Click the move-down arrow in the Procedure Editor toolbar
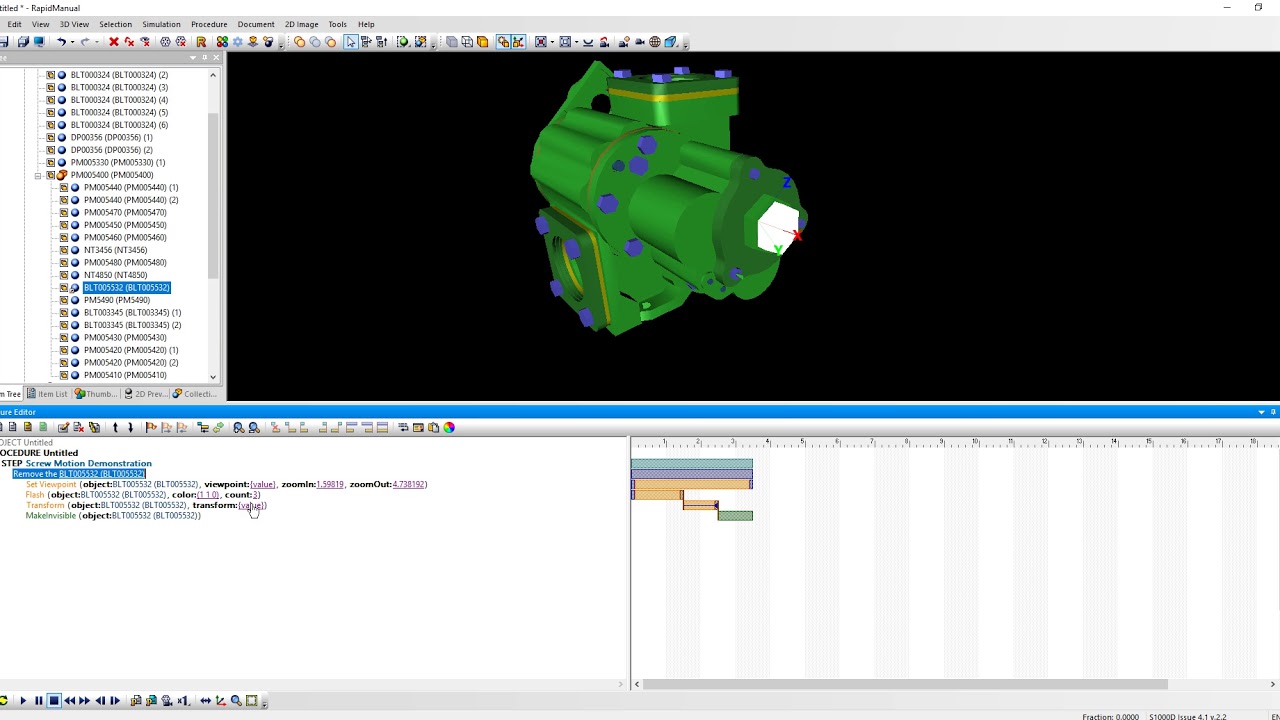 tap(130, 427)
